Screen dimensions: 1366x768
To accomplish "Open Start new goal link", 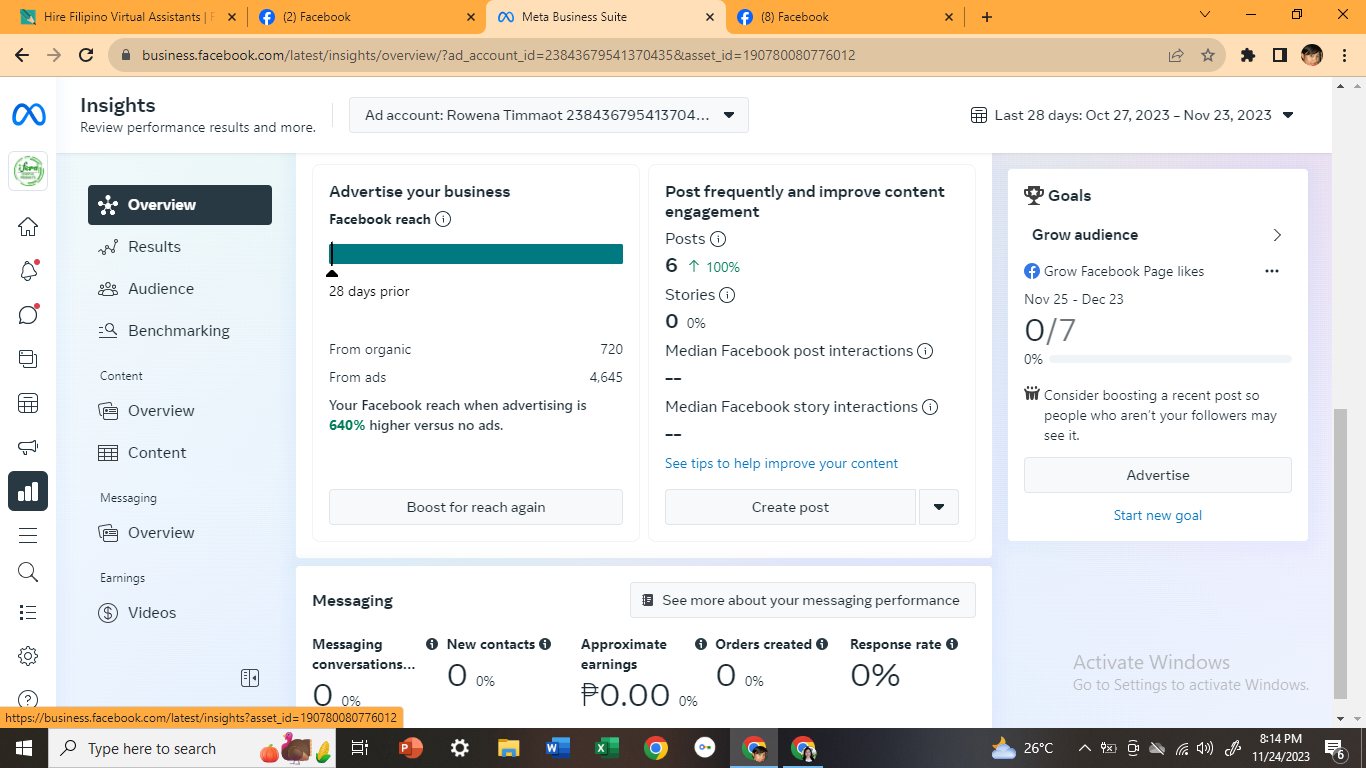I will tap(1158, 515).
